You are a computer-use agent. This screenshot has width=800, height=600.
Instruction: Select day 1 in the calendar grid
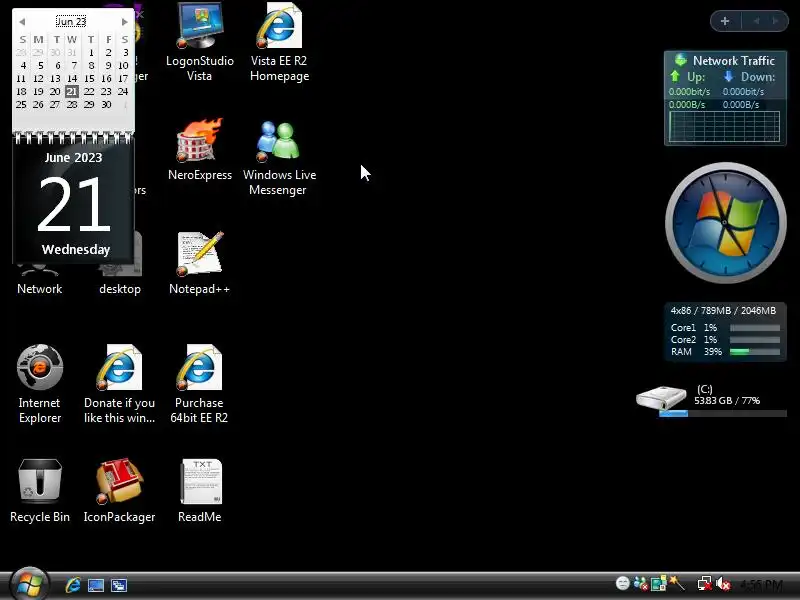(x=91, y=52)
